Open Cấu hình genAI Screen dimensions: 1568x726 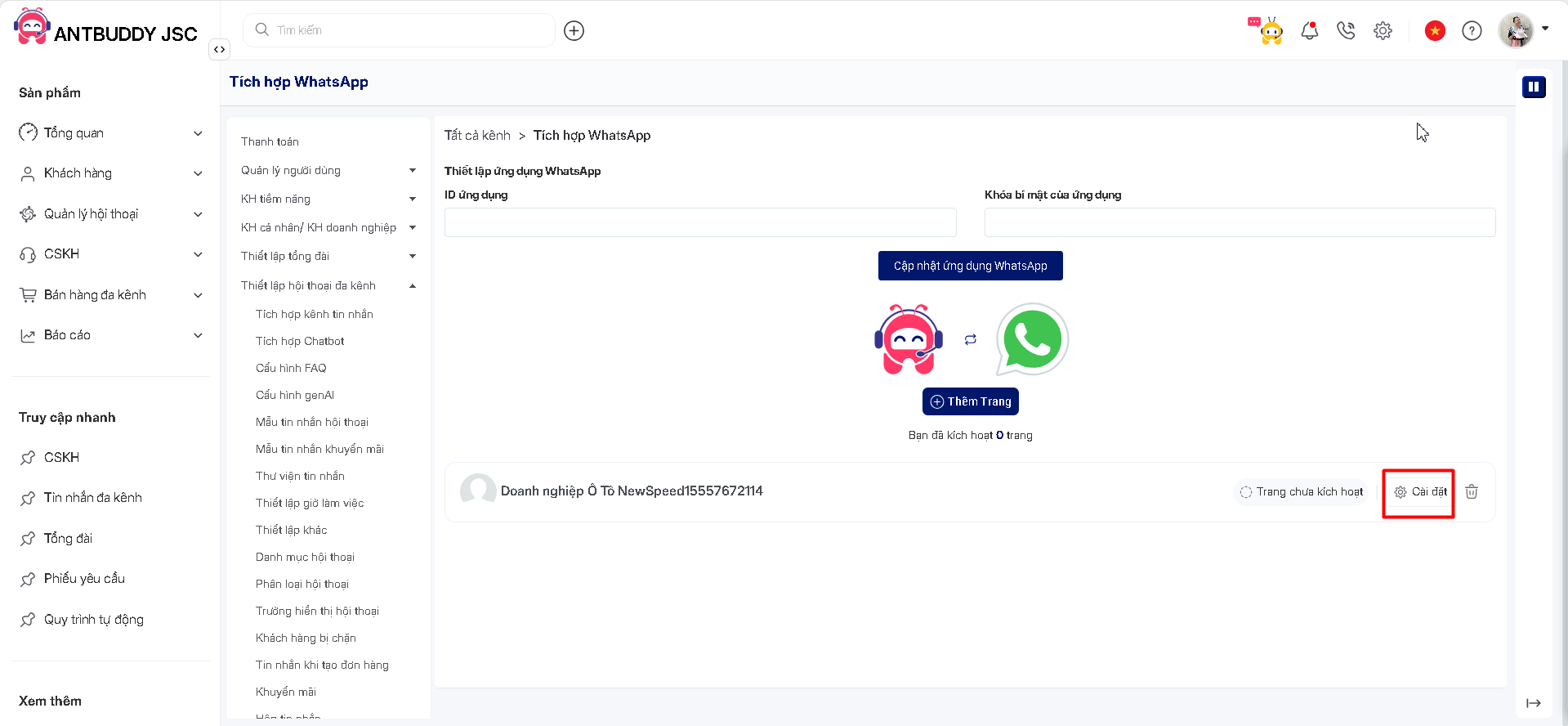coord(295,395)
